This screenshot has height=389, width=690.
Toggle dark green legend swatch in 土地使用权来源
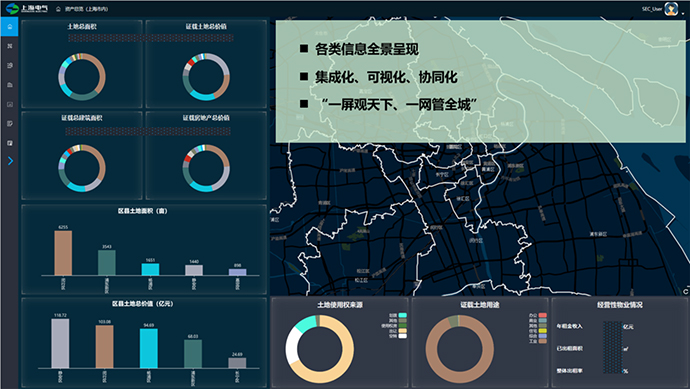tap(402, 326)
